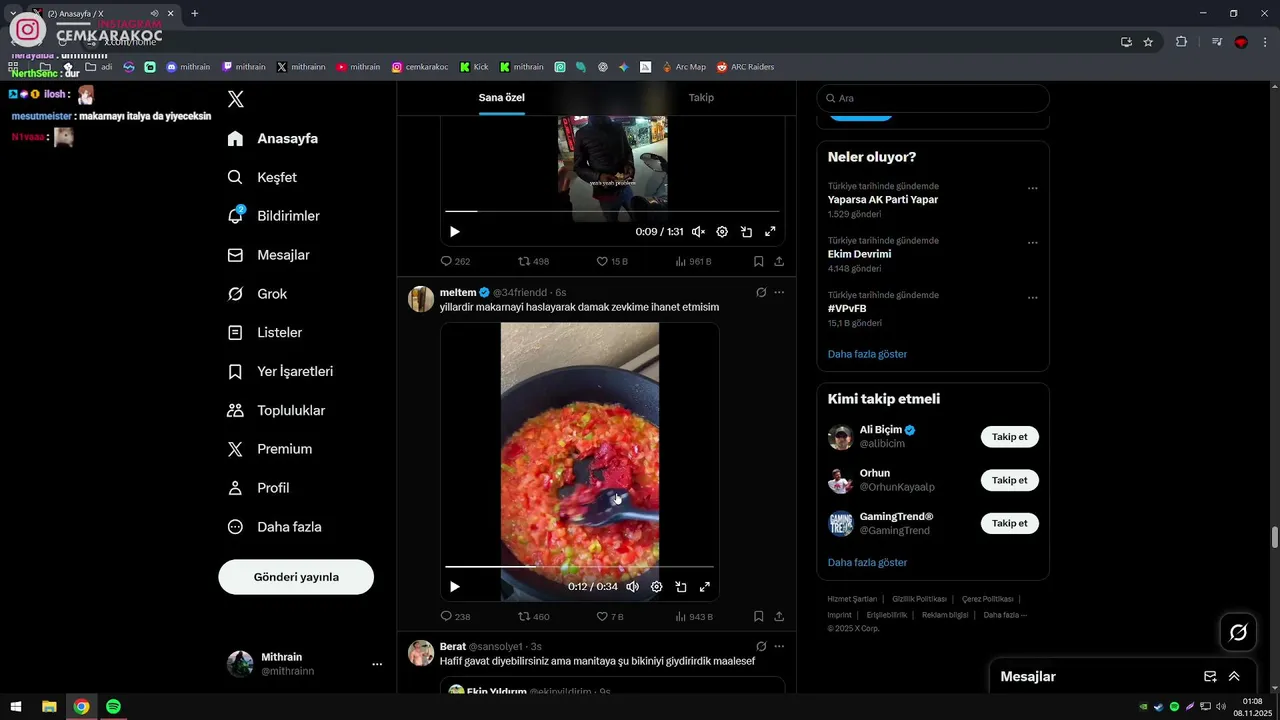Open Profil page from the sidebar
The height and width of the screenshot is (720, 1280).
(259, 488)
